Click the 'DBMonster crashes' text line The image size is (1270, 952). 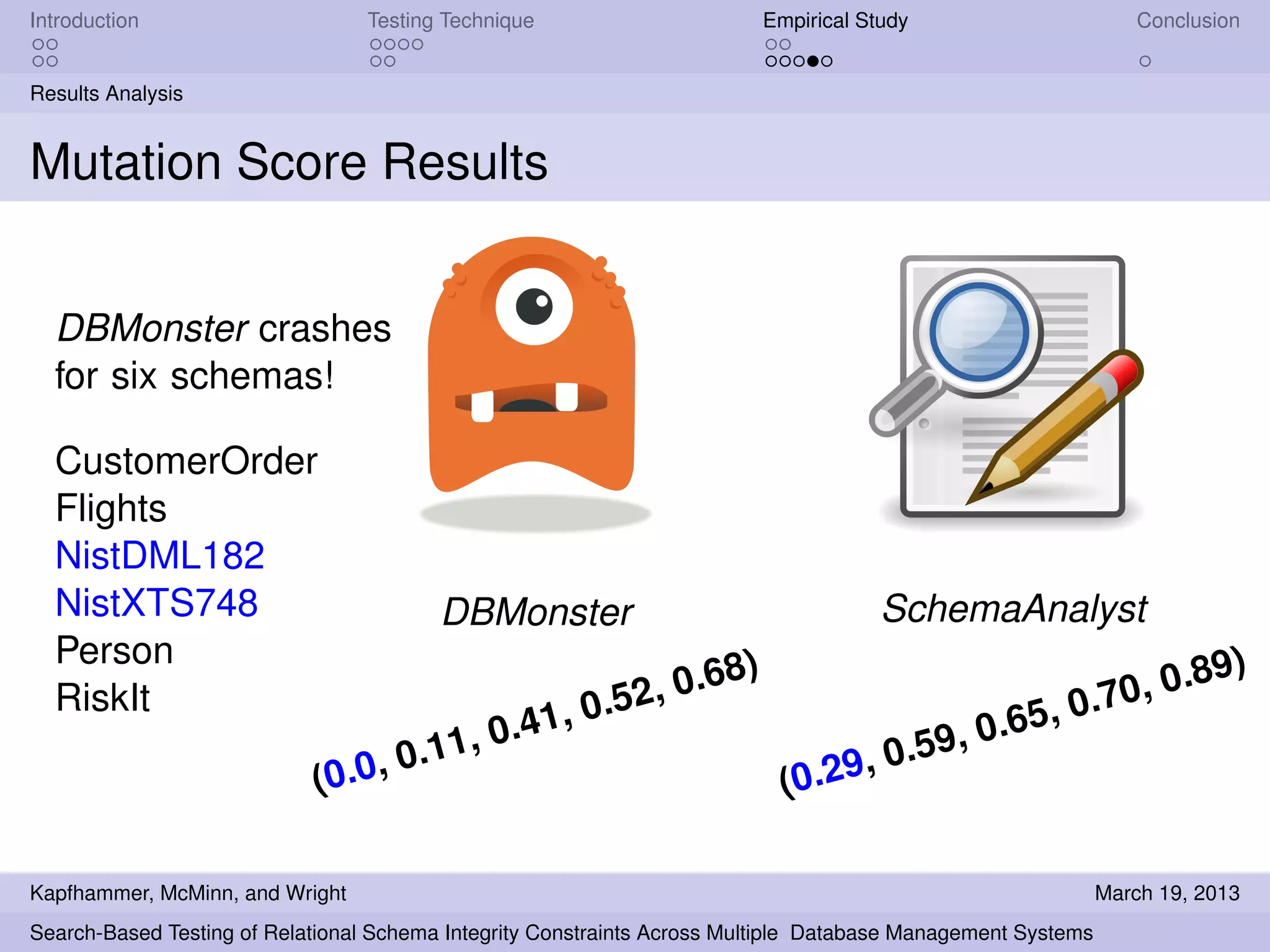pyautogui.click(x=224, y=328)
